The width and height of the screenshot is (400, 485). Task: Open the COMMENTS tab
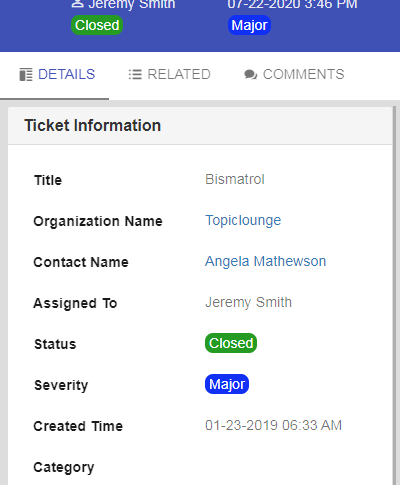pos(294,74)
